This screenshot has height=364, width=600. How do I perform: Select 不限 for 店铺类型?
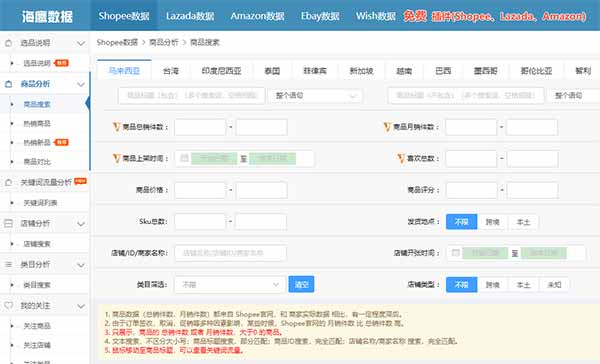(461, 285)
